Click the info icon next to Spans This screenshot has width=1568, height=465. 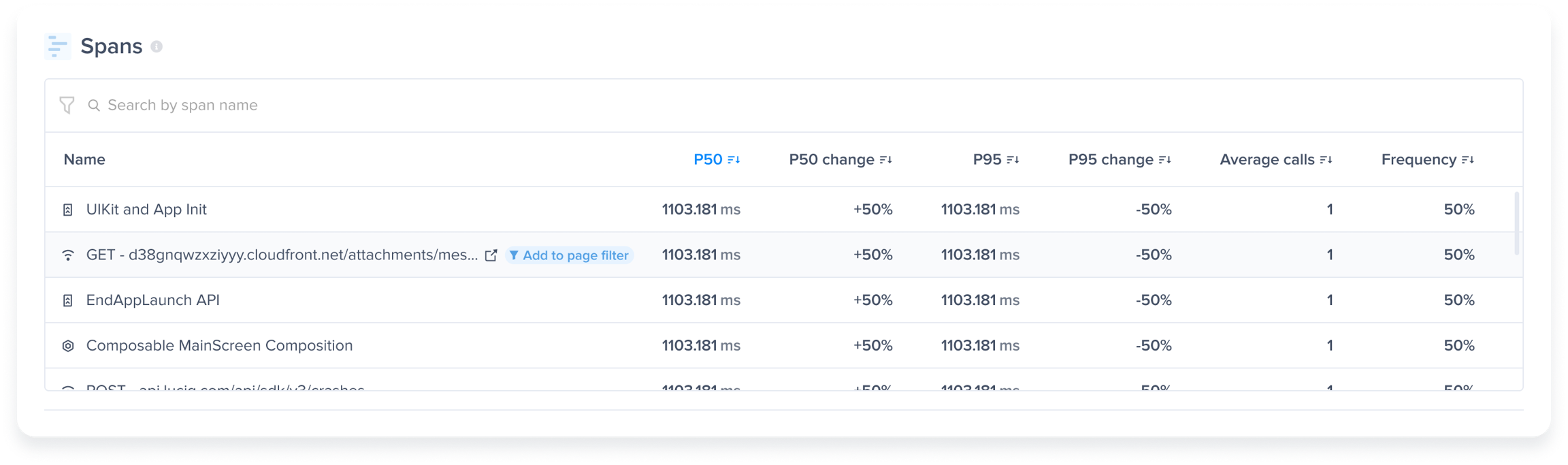click(x=157, y=46)
